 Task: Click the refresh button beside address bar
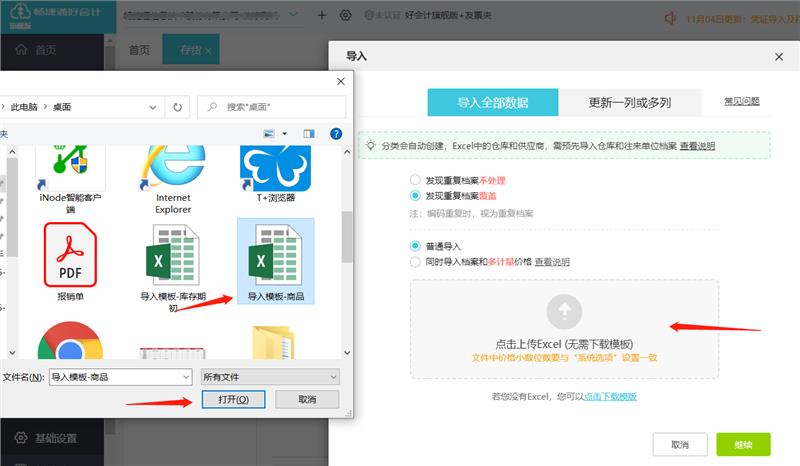(178, 106)
